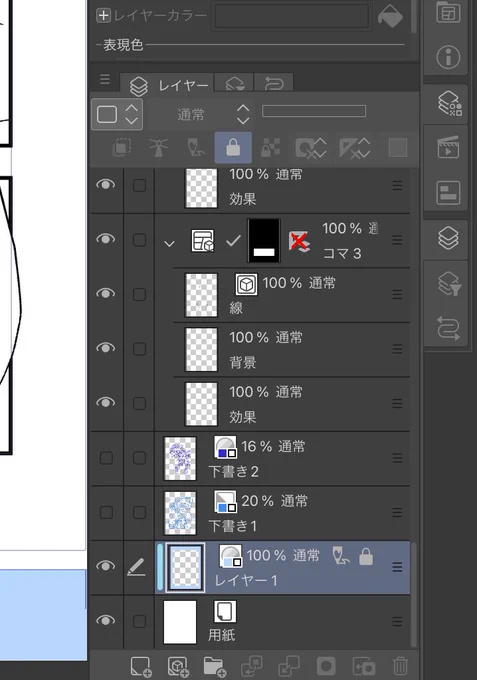477x680 pixels.
Task: Enable clip to layer below icon
Action: [x=122, y=147]
